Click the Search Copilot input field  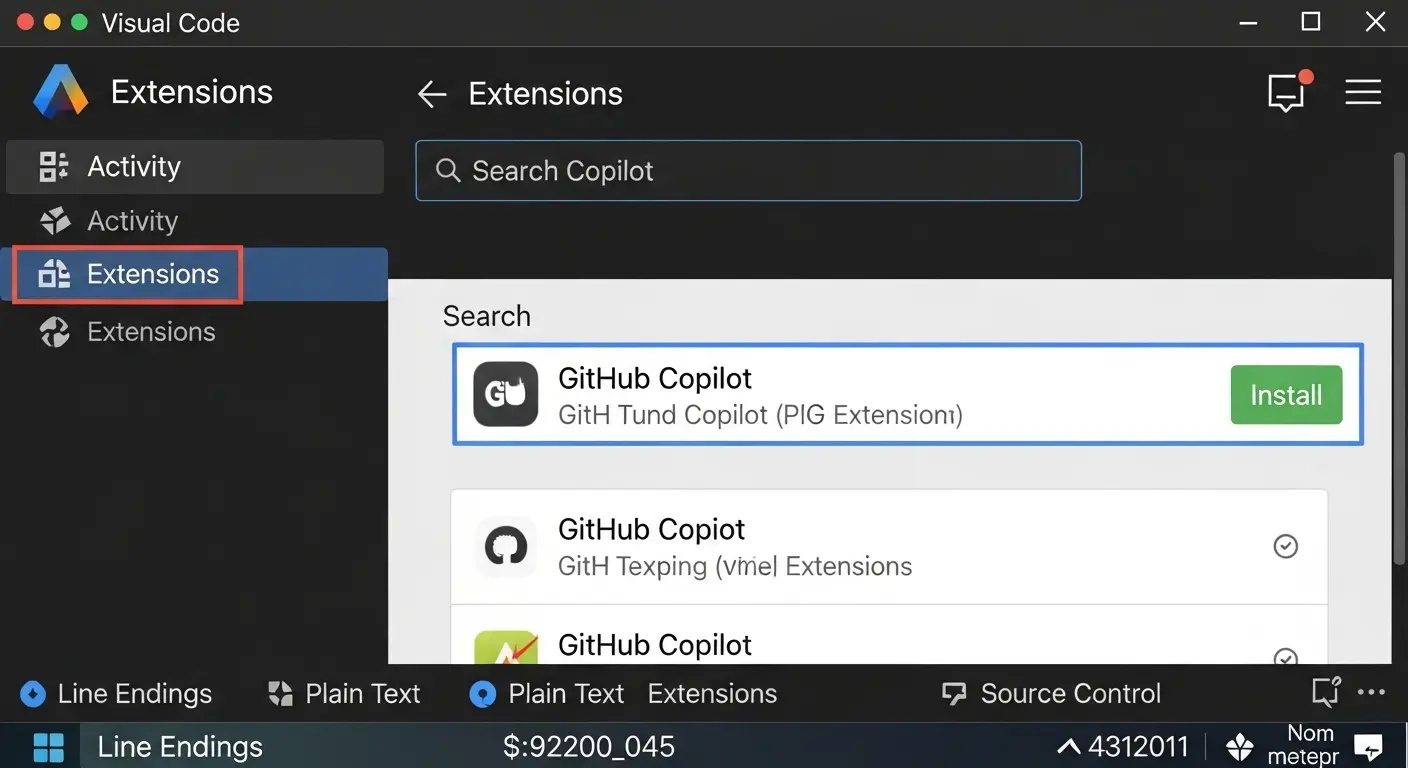click(x=748, y=170)
